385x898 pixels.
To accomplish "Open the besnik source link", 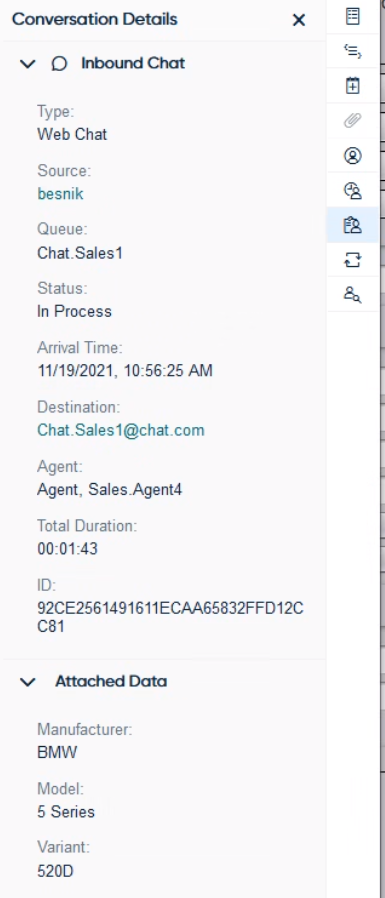I will tap(60, 194).
